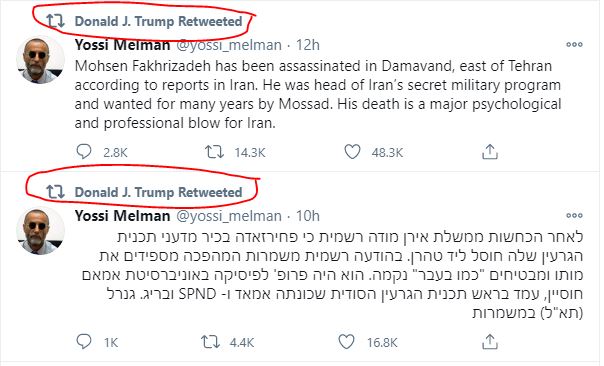Open Yossi Melman's avatar on first tweet
Viewport: 604px width, 366px height.
[40, 60]
